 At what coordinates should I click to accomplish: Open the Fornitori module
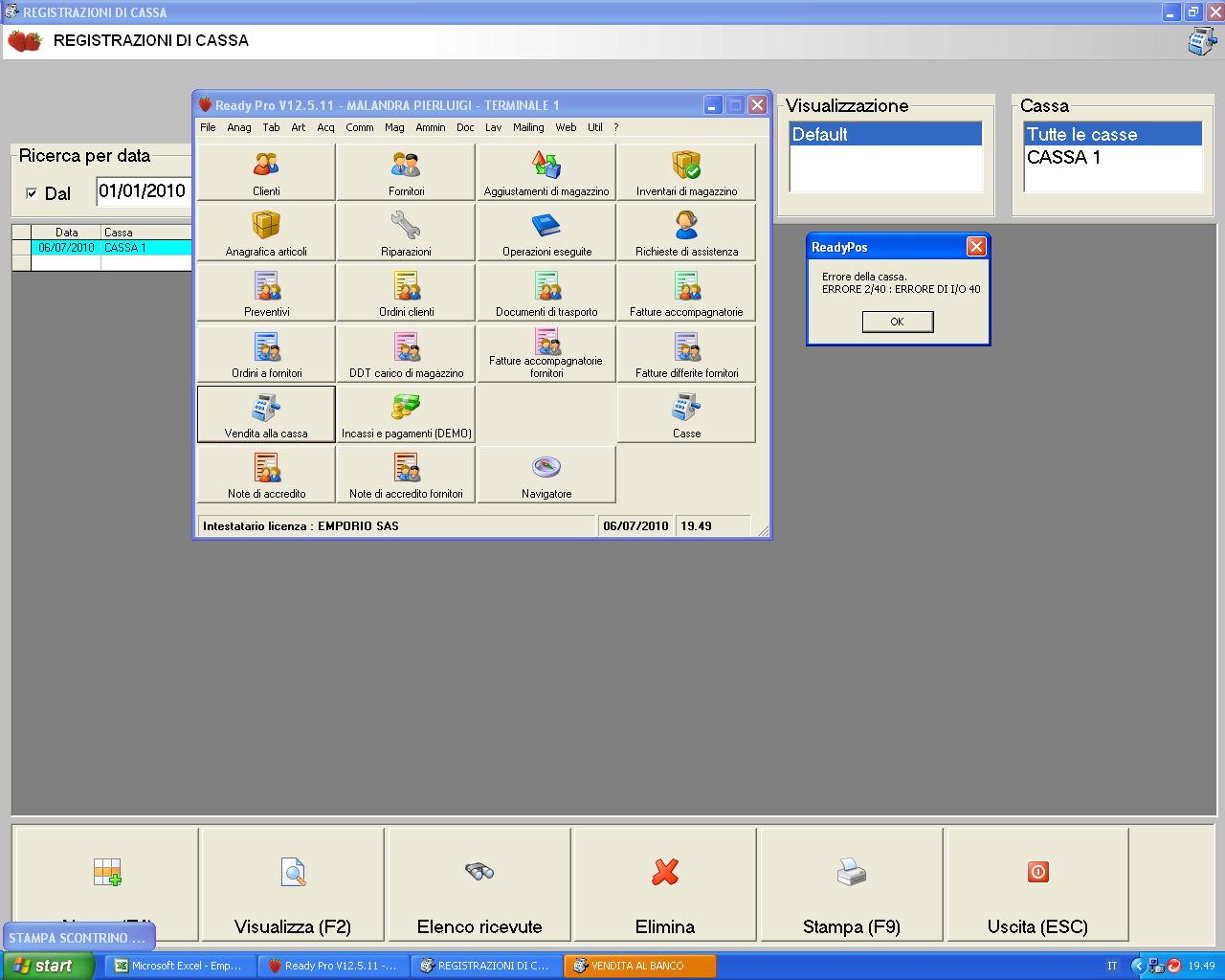406,171
